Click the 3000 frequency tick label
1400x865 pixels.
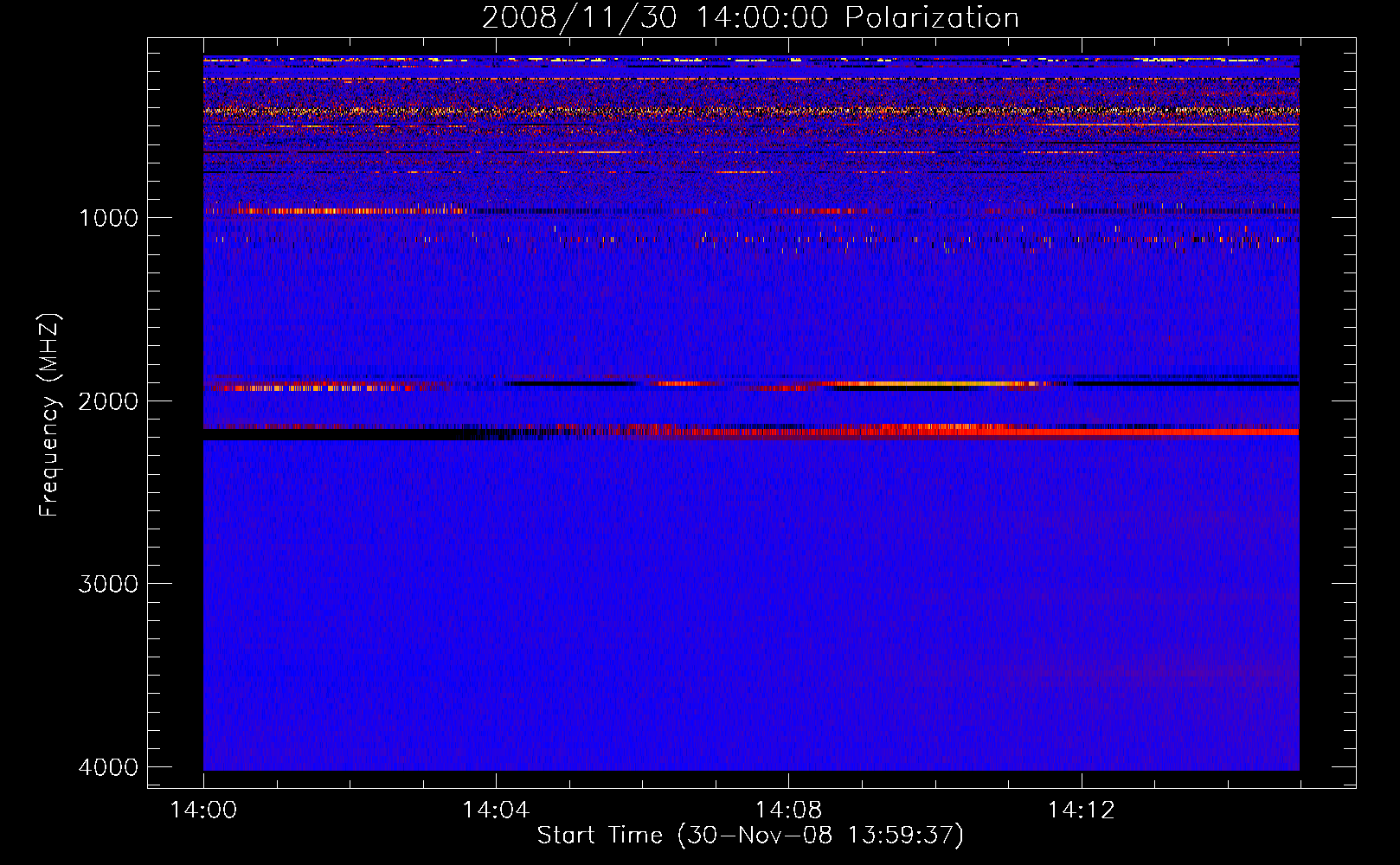point(108,584)
